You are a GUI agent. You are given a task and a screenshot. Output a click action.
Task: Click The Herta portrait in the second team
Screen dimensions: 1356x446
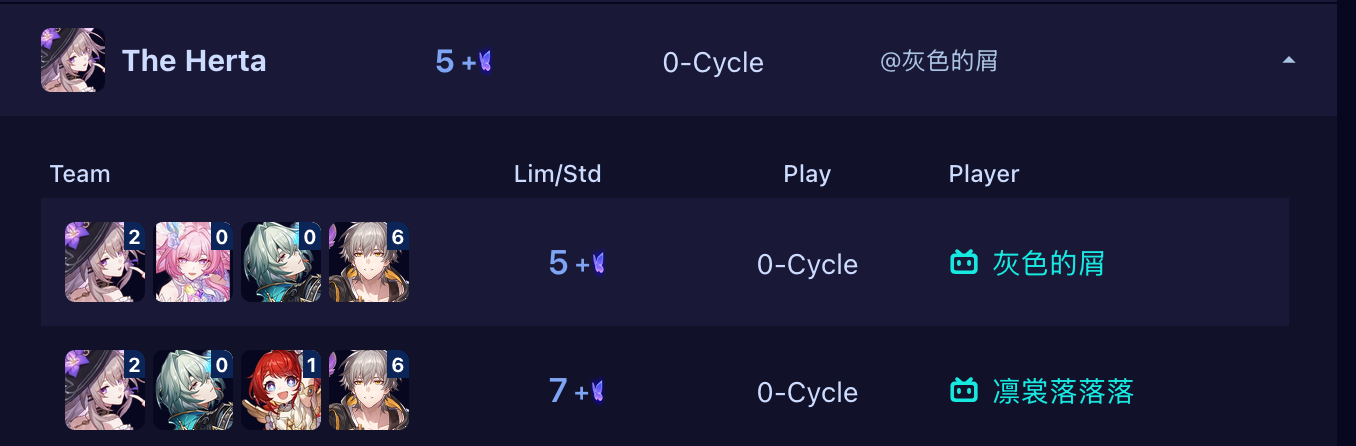point(105,390)
